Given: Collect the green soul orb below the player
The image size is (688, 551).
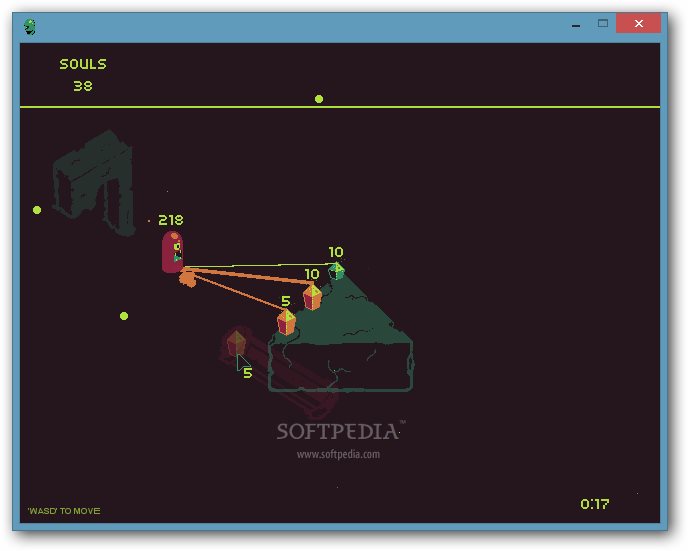Looking at the screenshot, I should [x=124, y=316].
